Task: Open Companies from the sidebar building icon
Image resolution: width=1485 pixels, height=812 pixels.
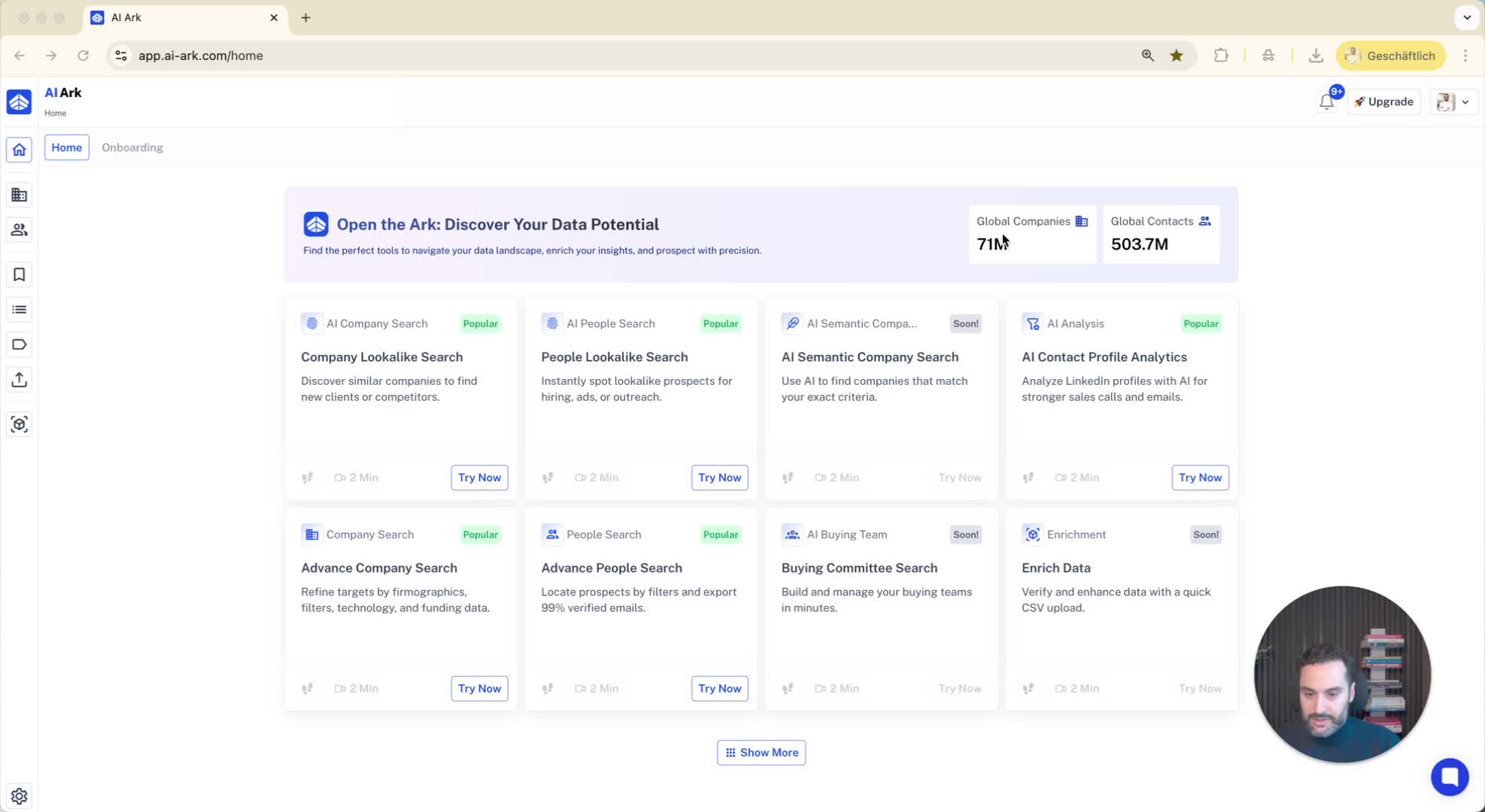Action: [20, 195]
